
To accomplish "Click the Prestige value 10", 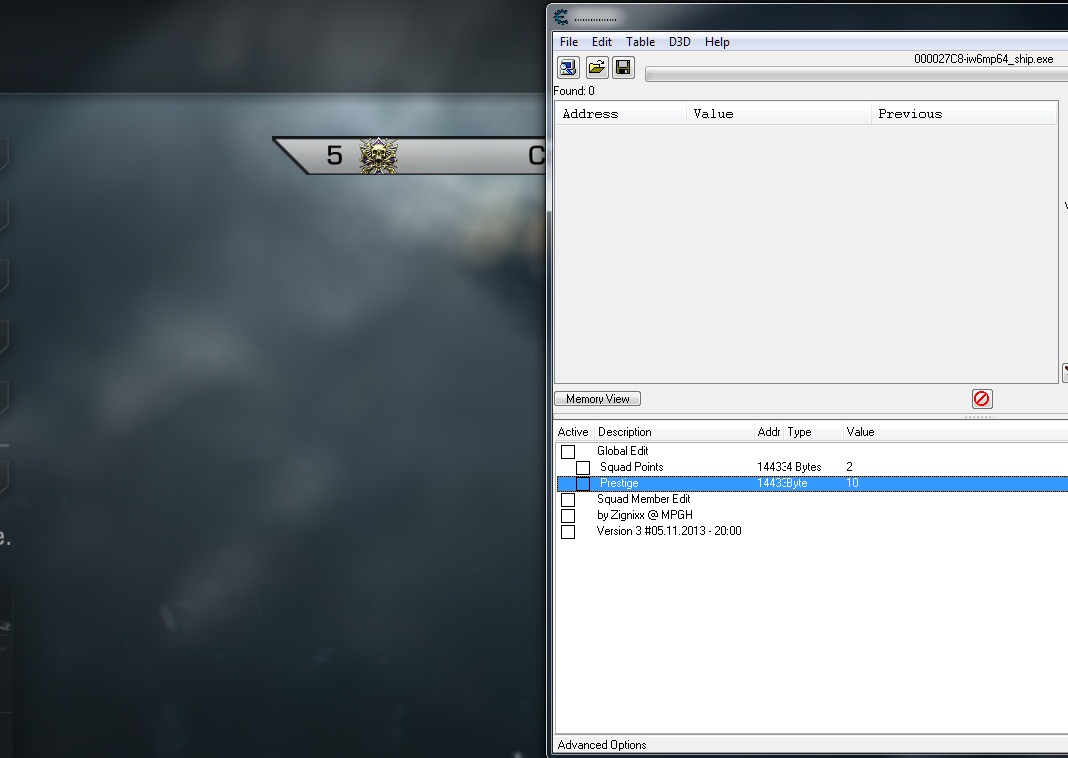I will [852, 483].
